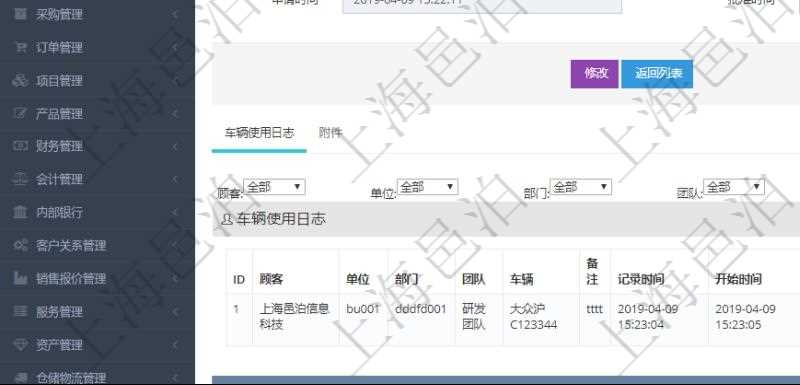Open the 顾客 filter dropdown

(x=274, y=187)
